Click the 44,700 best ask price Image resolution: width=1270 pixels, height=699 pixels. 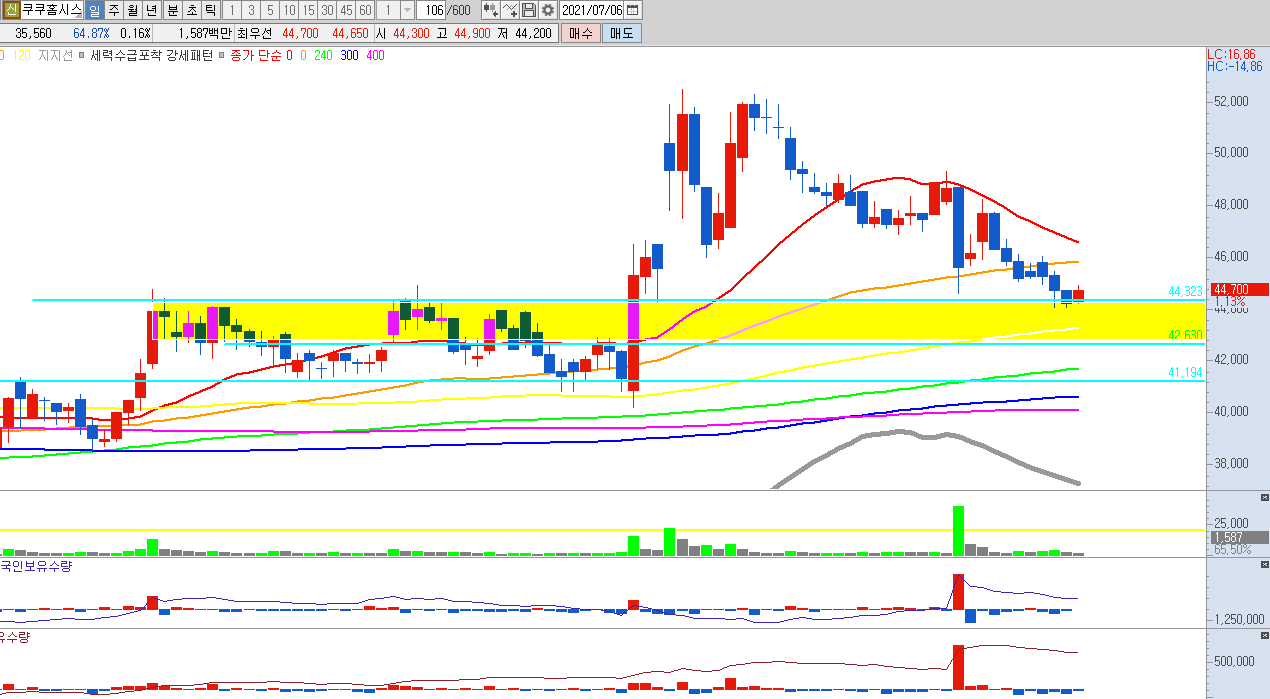click(x=301, y=33)
